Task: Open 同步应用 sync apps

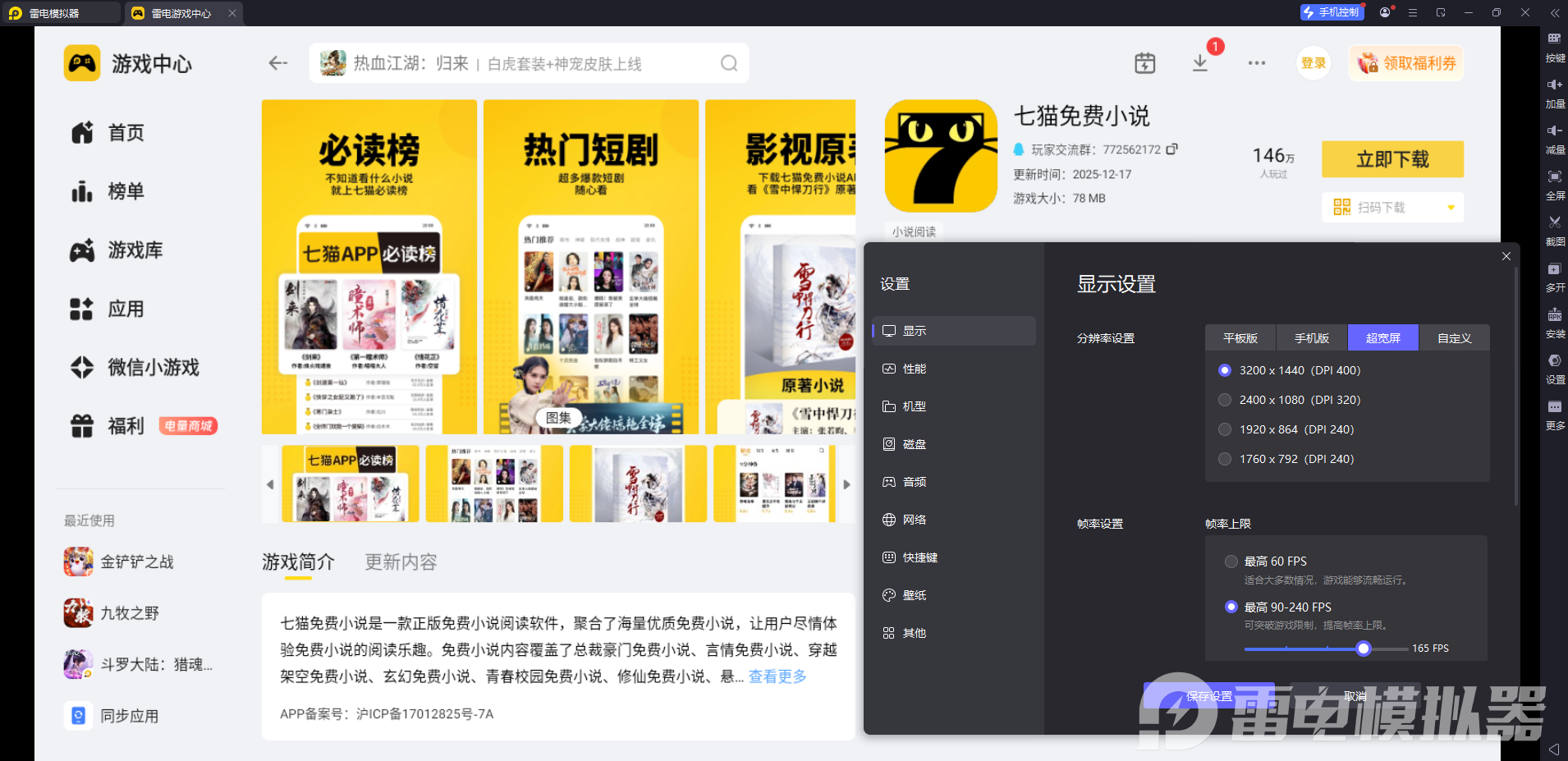Action: [112, 716]
